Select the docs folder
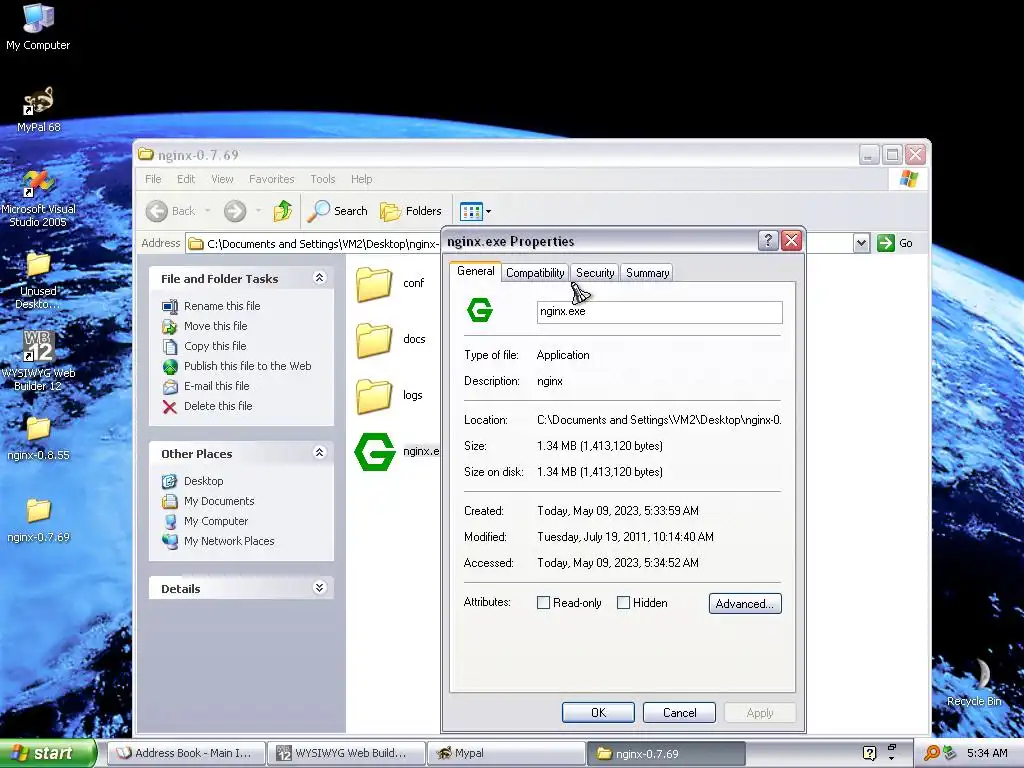Image resolution: width=1024 pixels, height=768 pixels. [x=391, y=340]
